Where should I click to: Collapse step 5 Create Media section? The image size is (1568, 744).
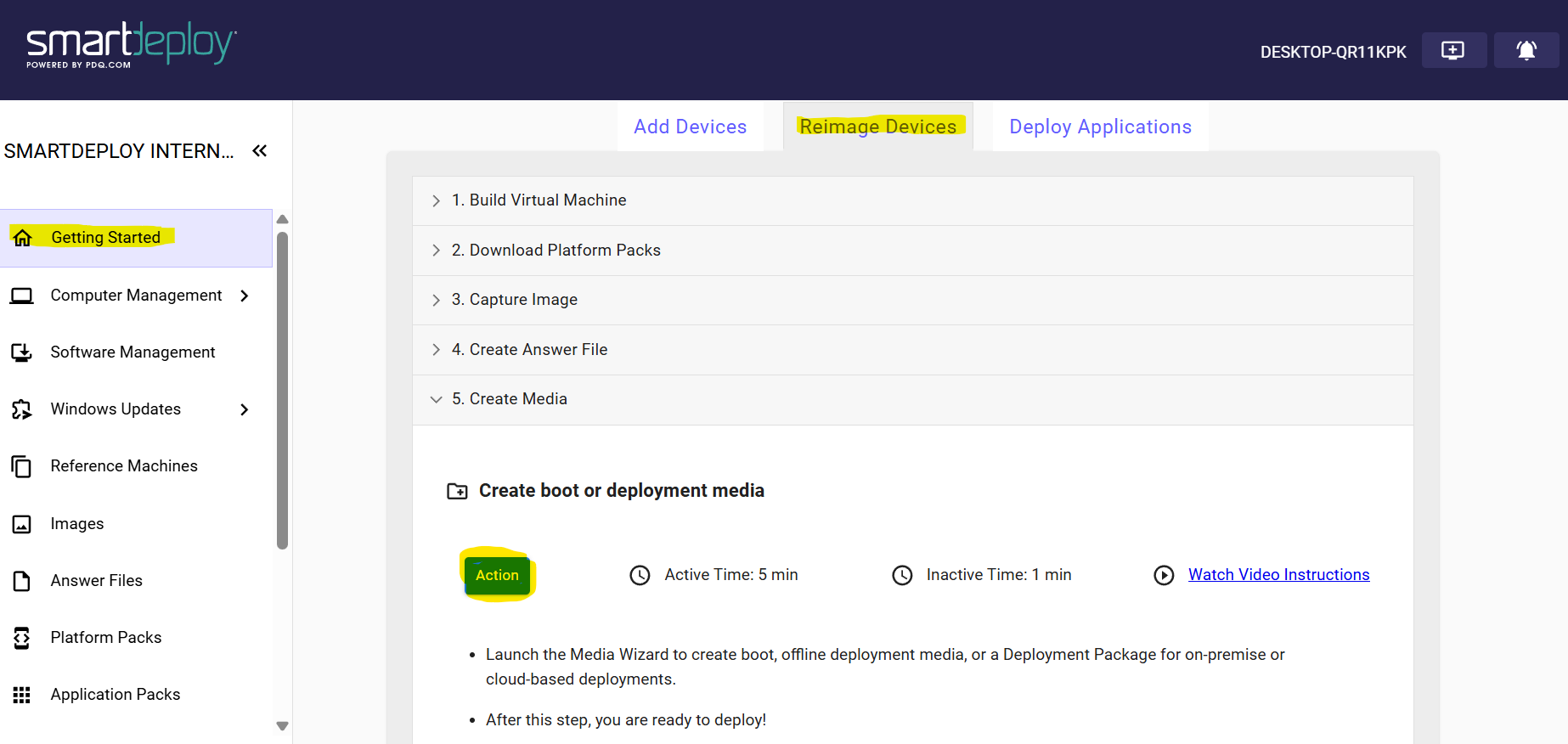[436, 399]
